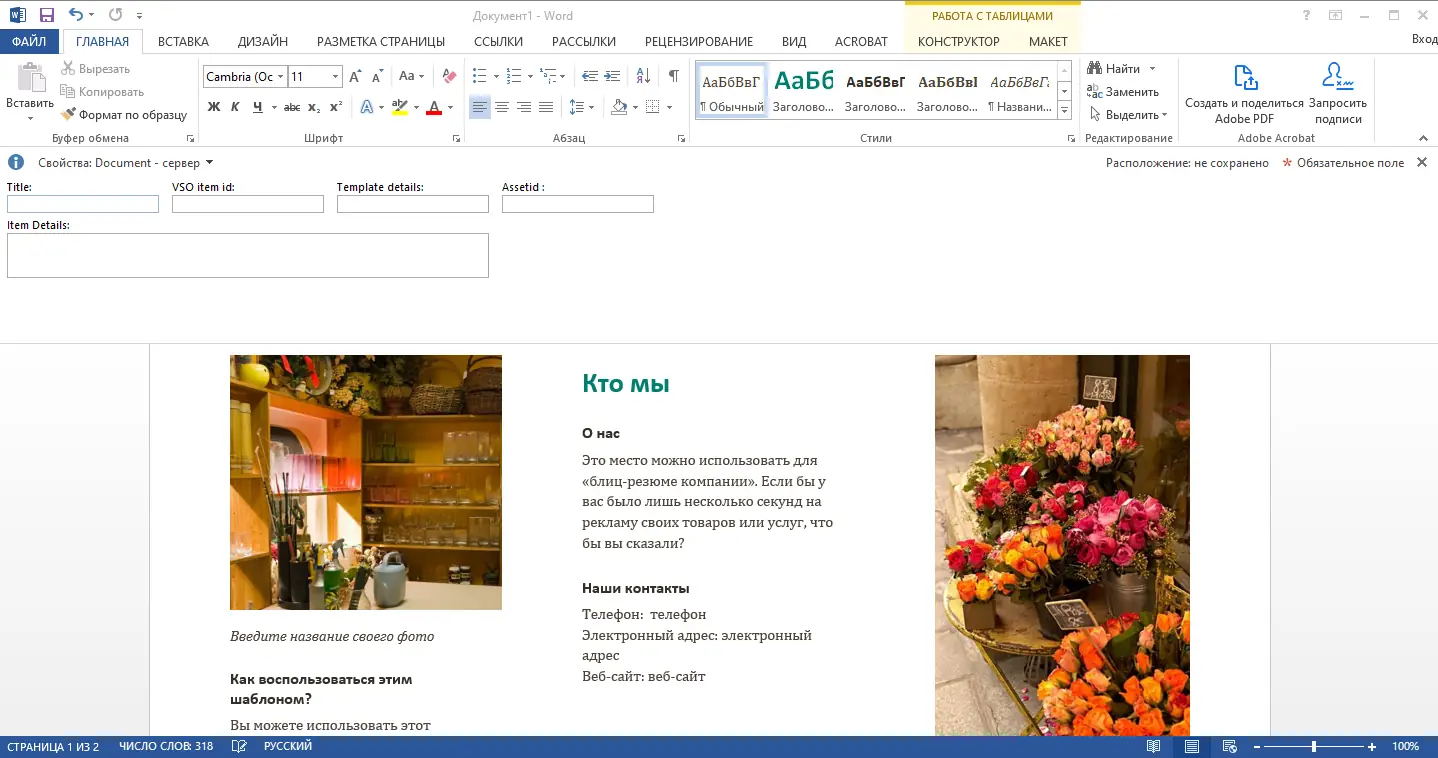Screen dimensions: 1438x758
Task: Open the font name Cambria dropdown
Action: pos(281,76)
